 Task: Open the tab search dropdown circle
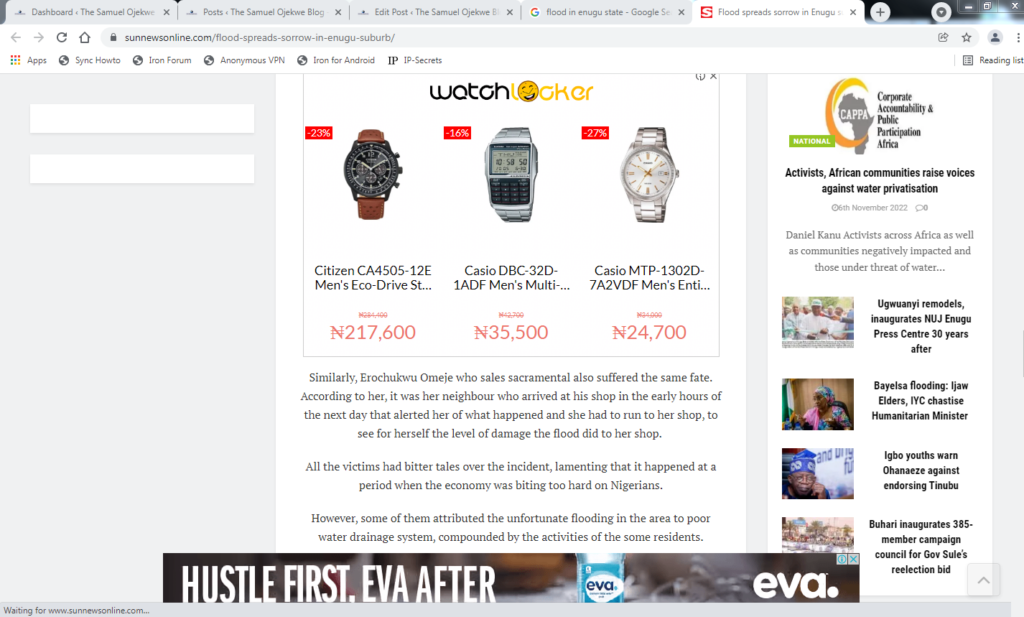coord(941,12)
